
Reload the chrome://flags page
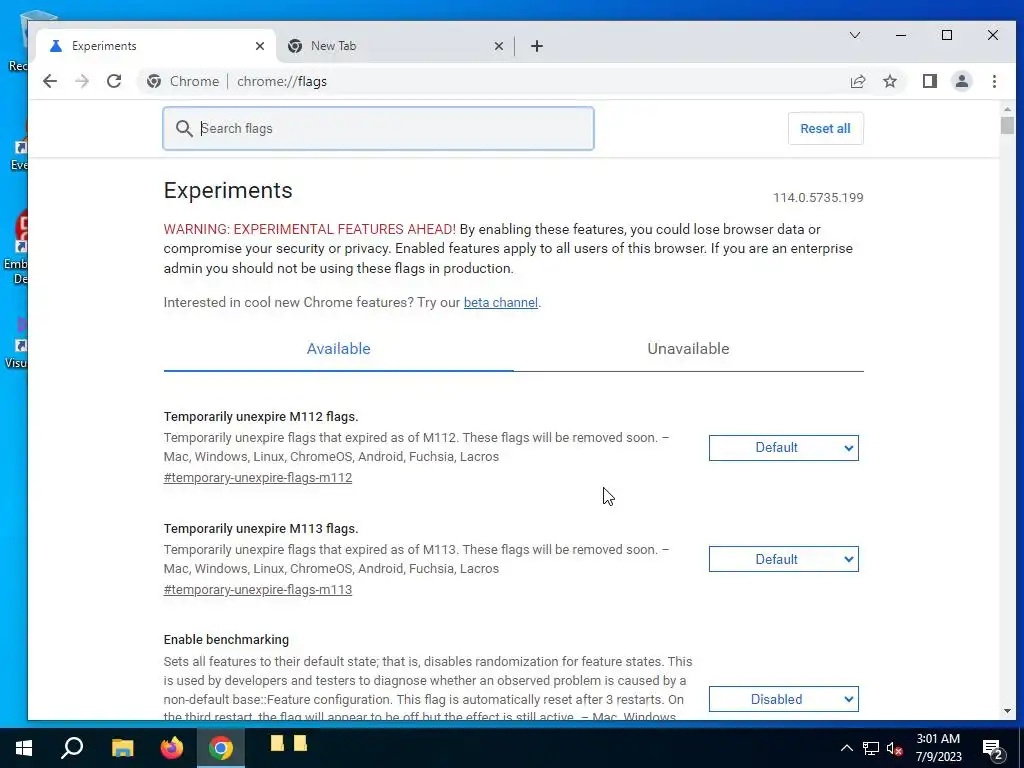[114, 81]
